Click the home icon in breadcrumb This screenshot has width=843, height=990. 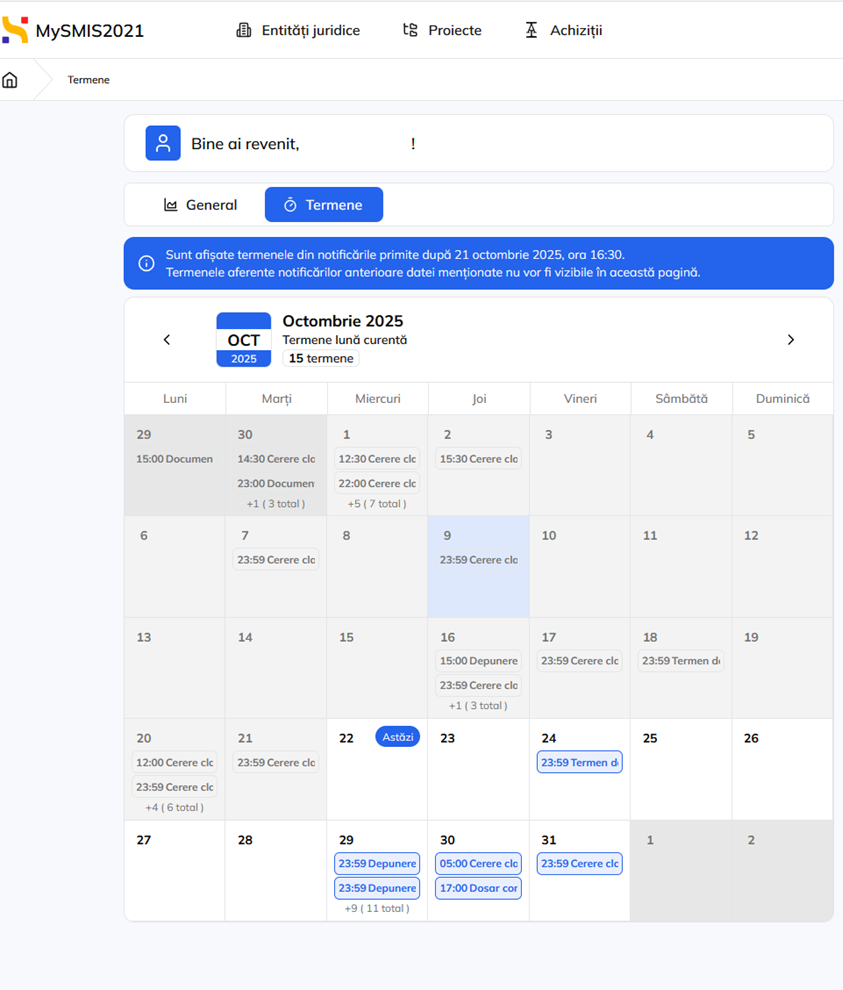coord(10,80)
